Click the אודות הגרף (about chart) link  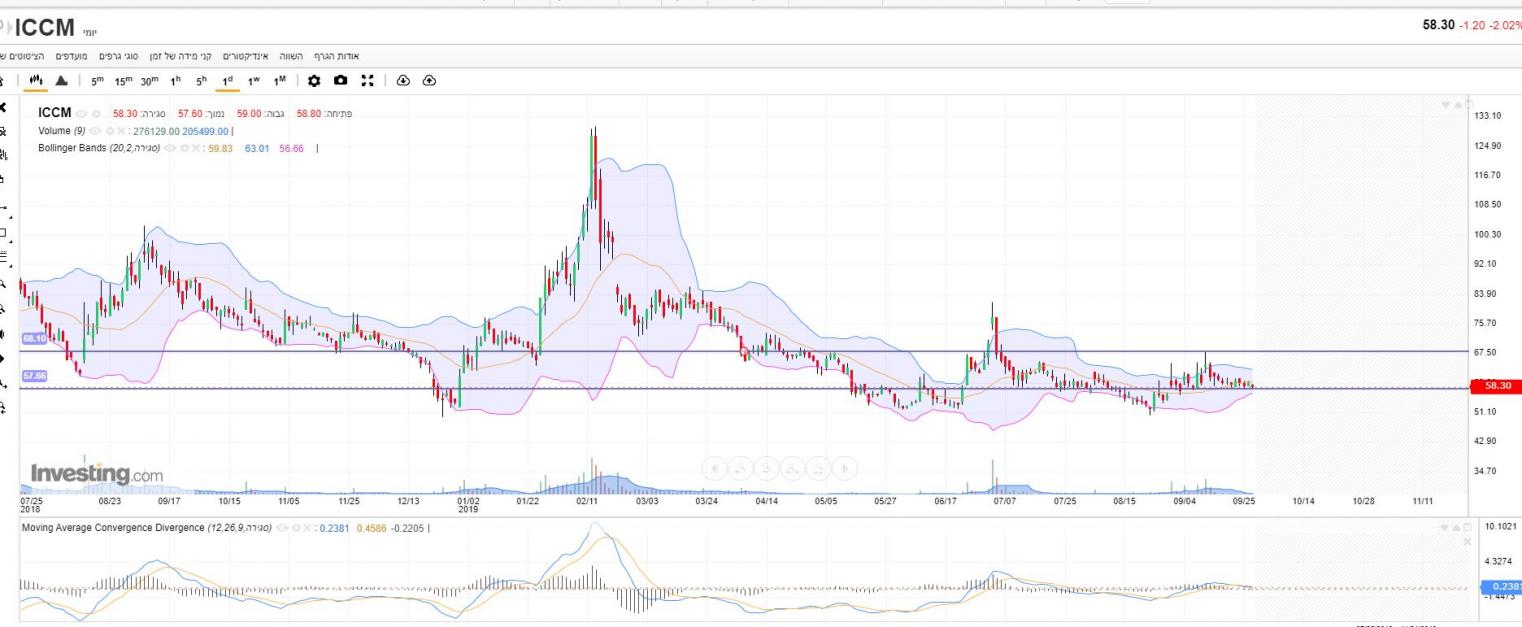(336, 56)
